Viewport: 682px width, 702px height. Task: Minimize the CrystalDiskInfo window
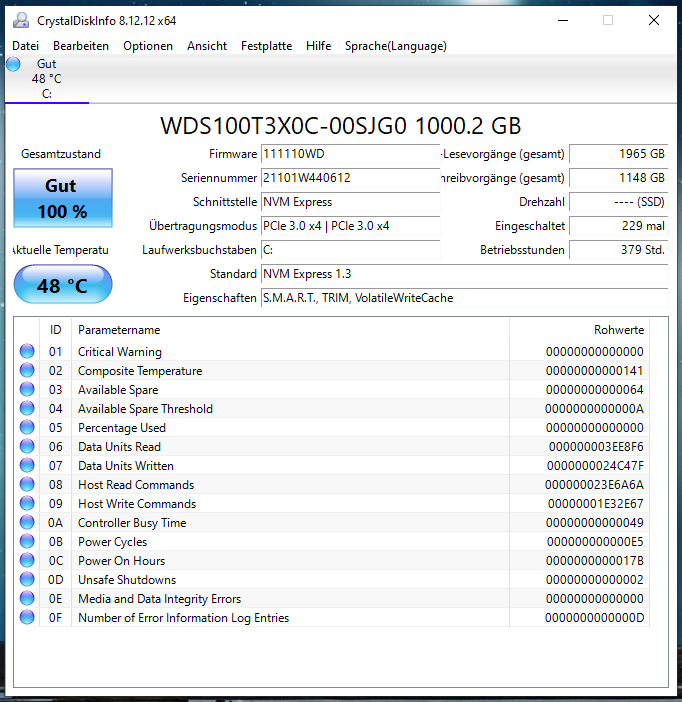(x=563, y=21)
